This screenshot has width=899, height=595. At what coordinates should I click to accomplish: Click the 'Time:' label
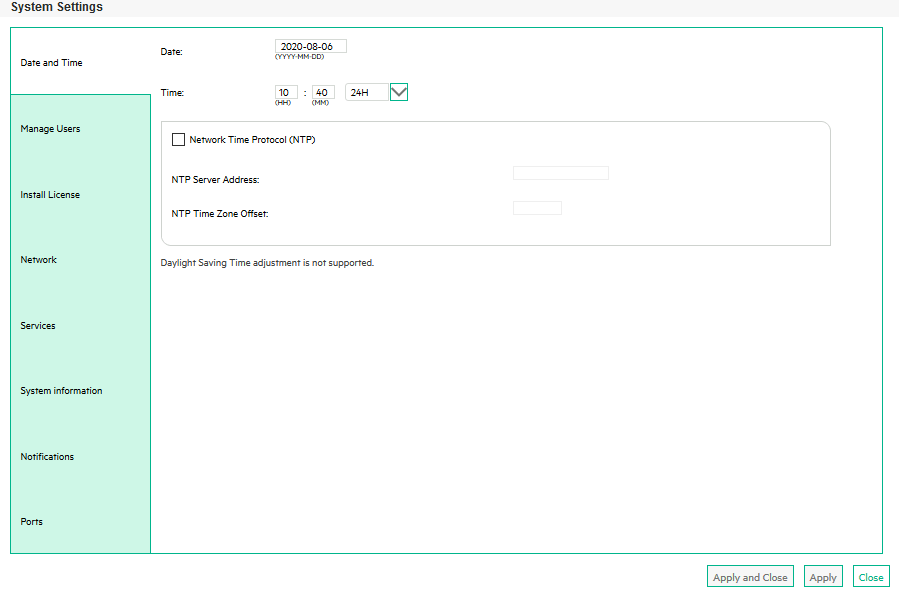coord(172,92)
